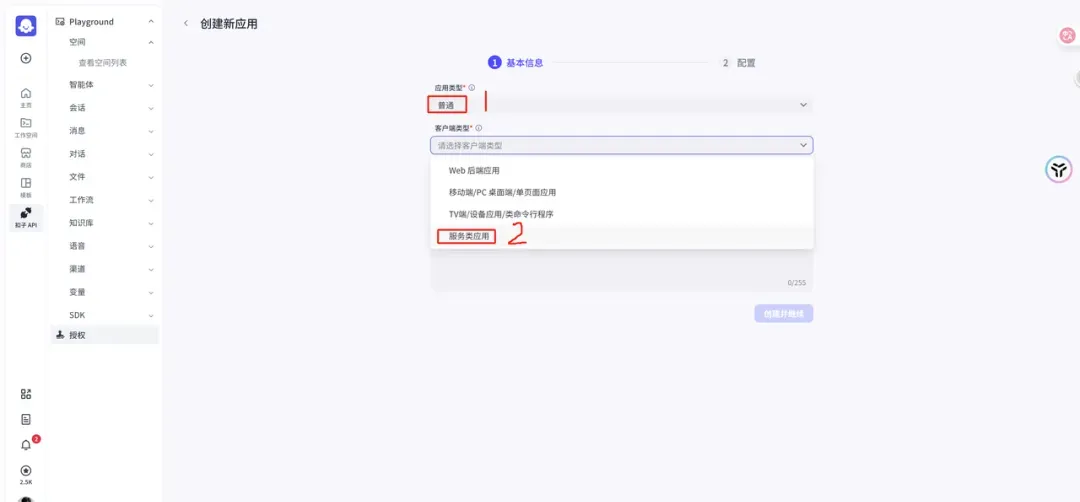Open the 工作空间 workspace icon
1080x502 pixels.
point(26,127)
